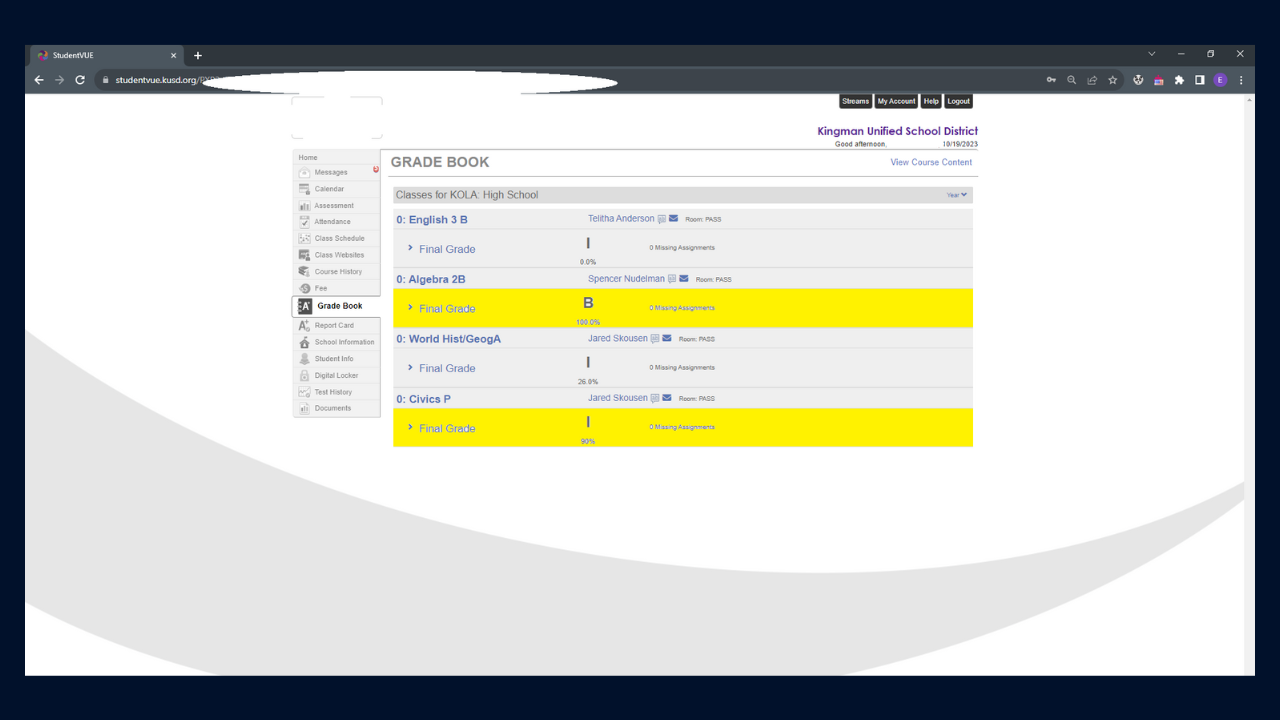Open View Course Content link
Viewport: 1280px width, 720px height.
pos(931,162)
